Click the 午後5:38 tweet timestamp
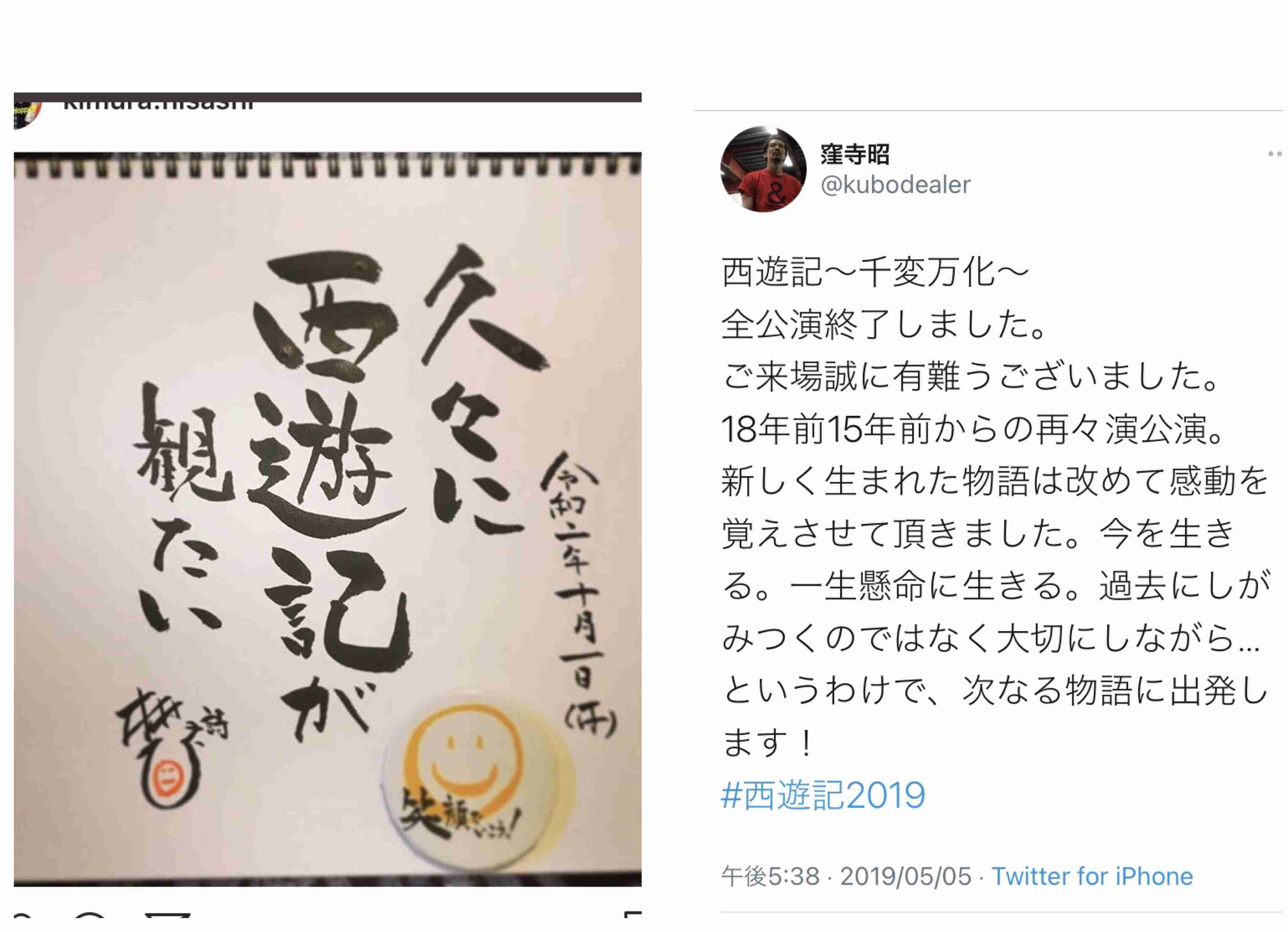1288x932 pixels. [771, 876]
